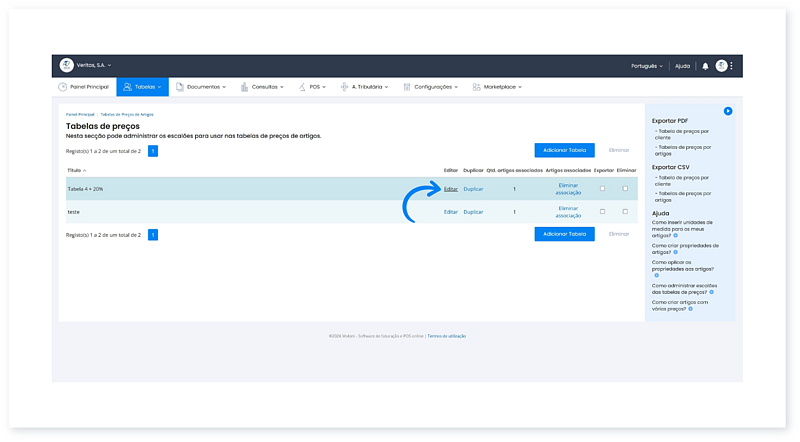Tick Eliminar checkbox for Tabela 4 + 20%

[x=625, y=188]
